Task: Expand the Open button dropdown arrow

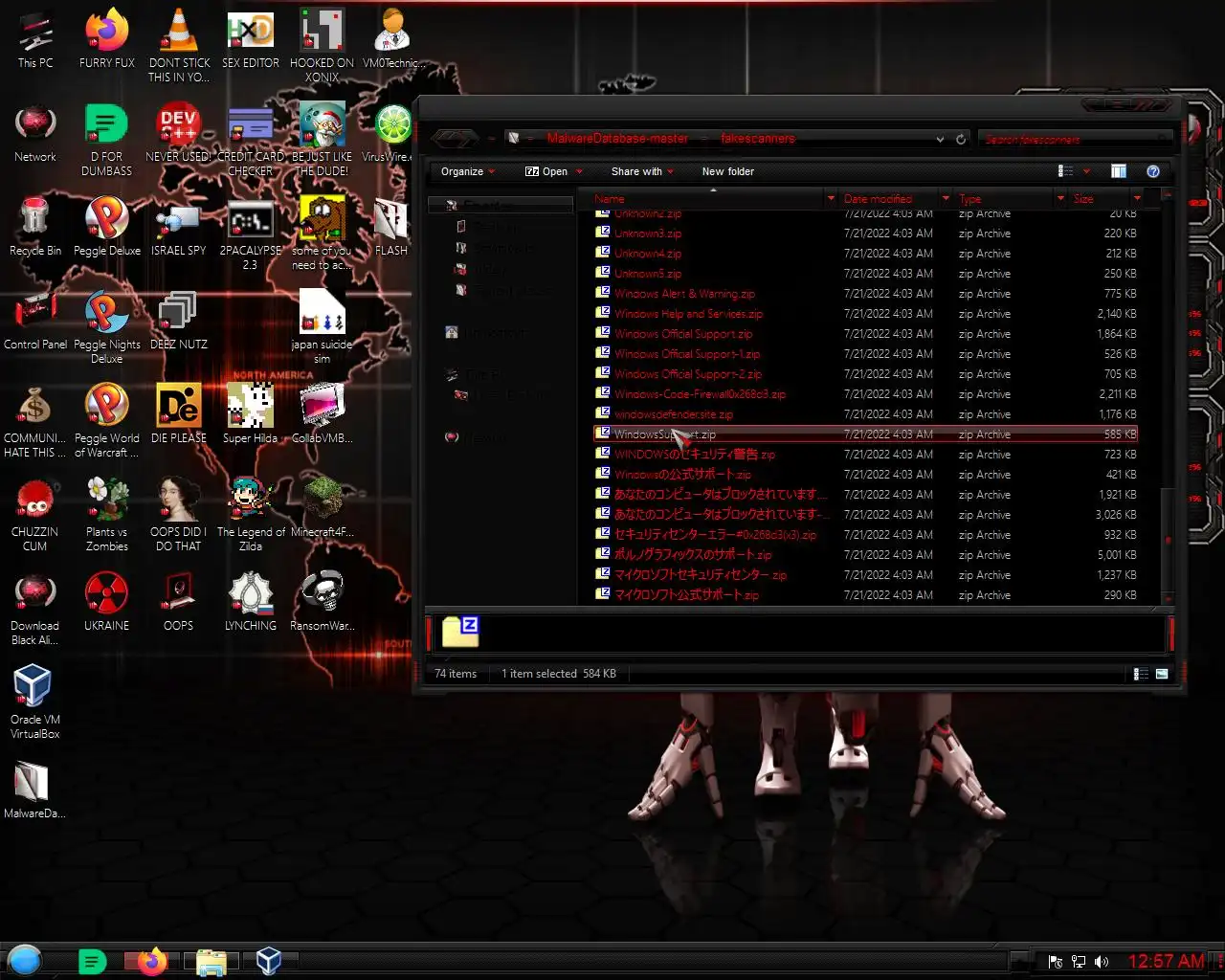Action: click(579, 172)
